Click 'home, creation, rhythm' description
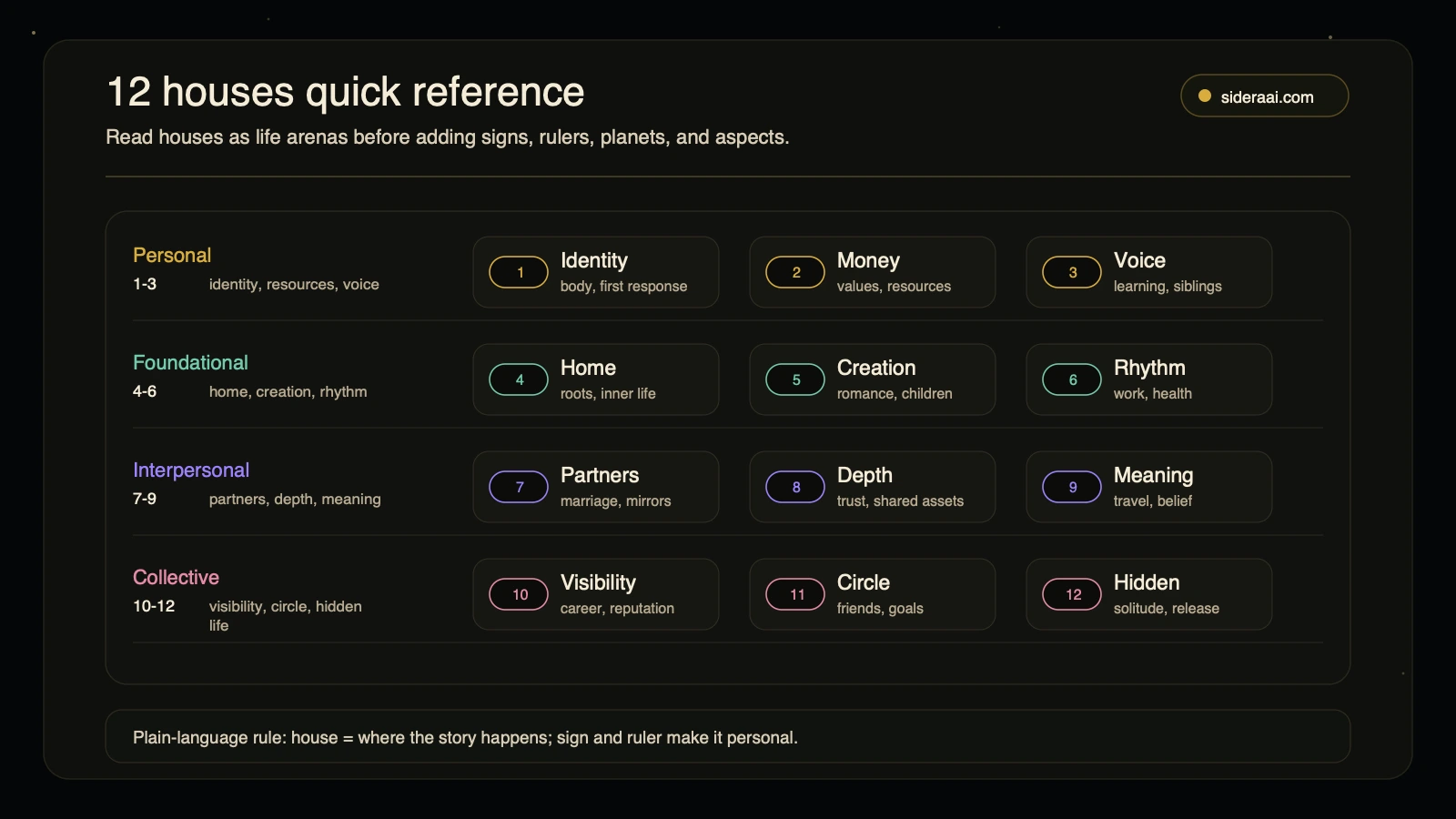 (x=288, y=391)
